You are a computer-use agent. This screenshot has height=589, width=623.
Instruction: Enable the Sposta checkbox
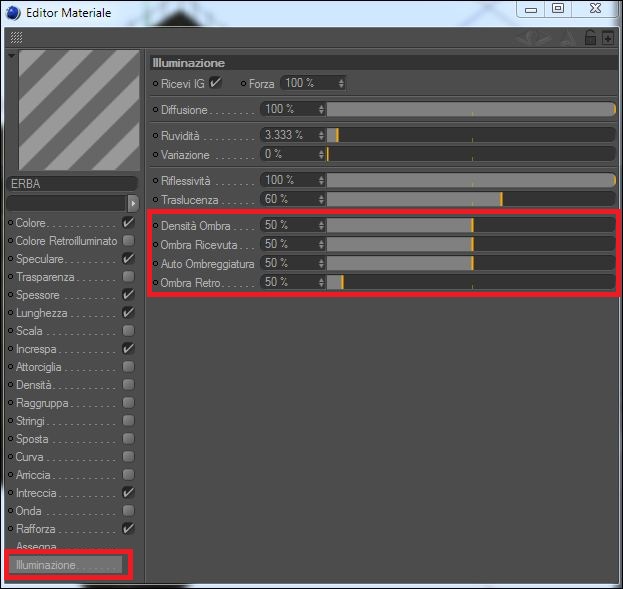coord(128,438)
